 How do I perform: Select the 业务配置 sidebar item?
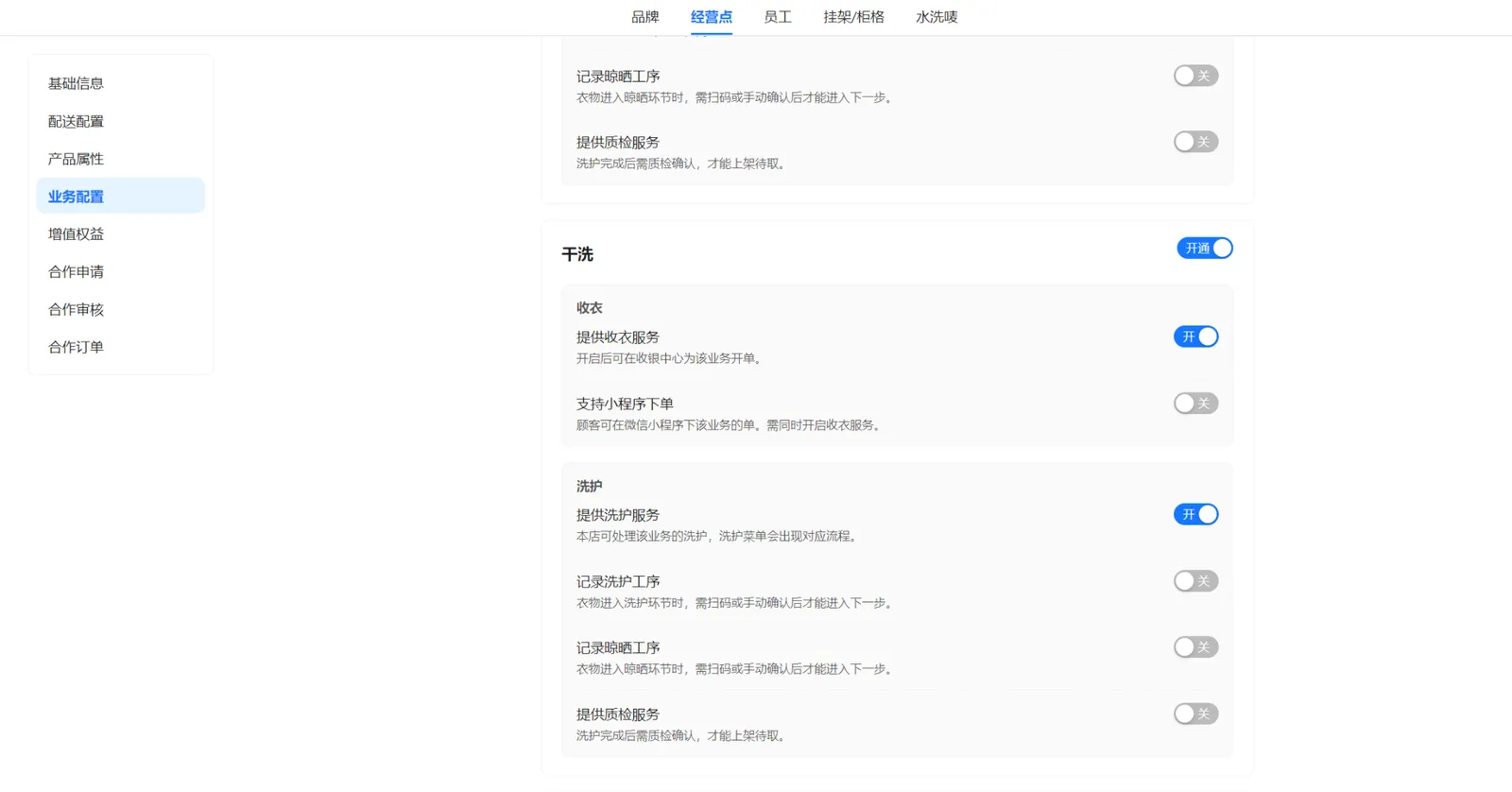point(120,197)
